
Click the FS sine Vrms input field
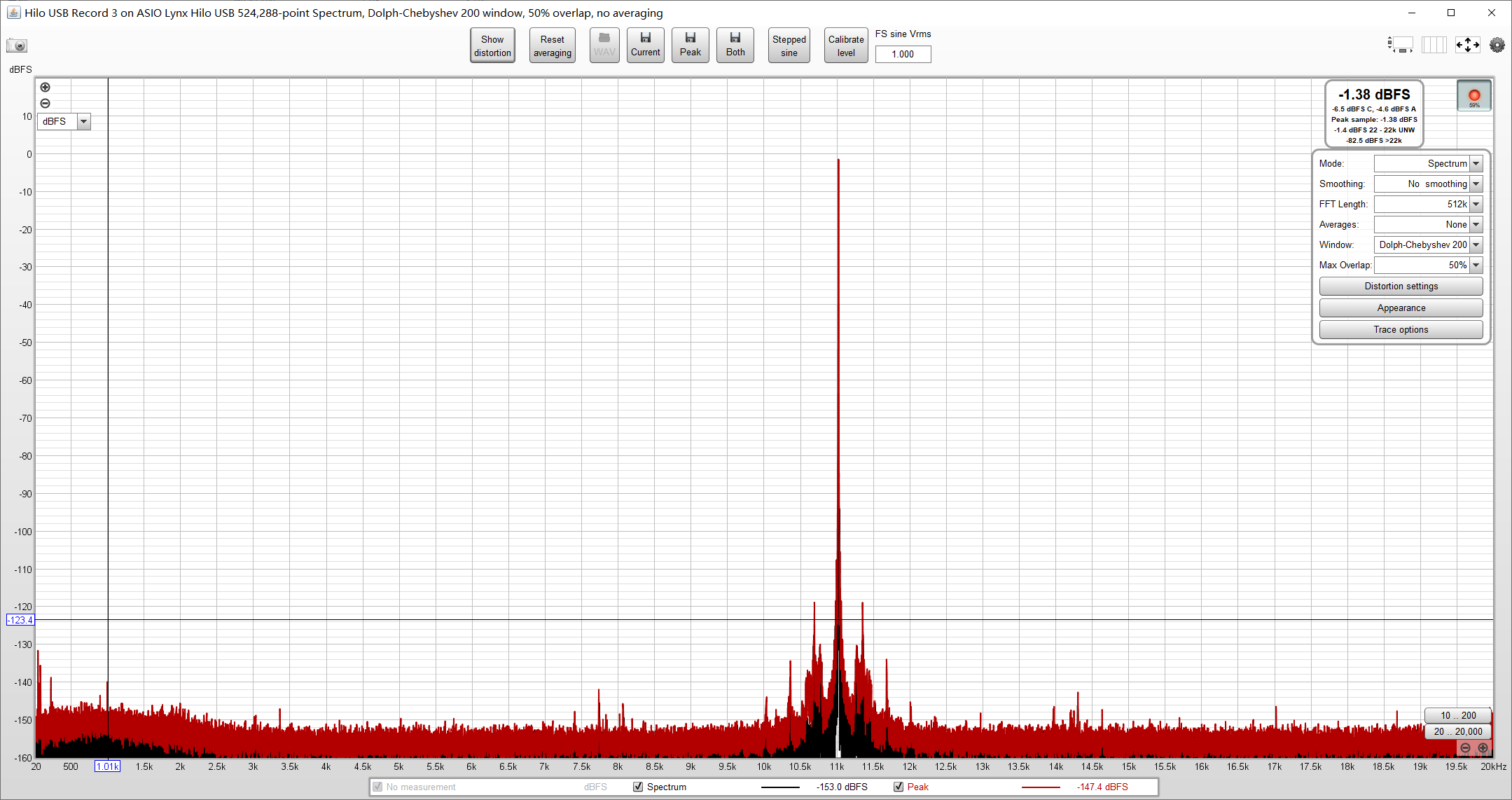pyautogui.click(x=903, y=54)
